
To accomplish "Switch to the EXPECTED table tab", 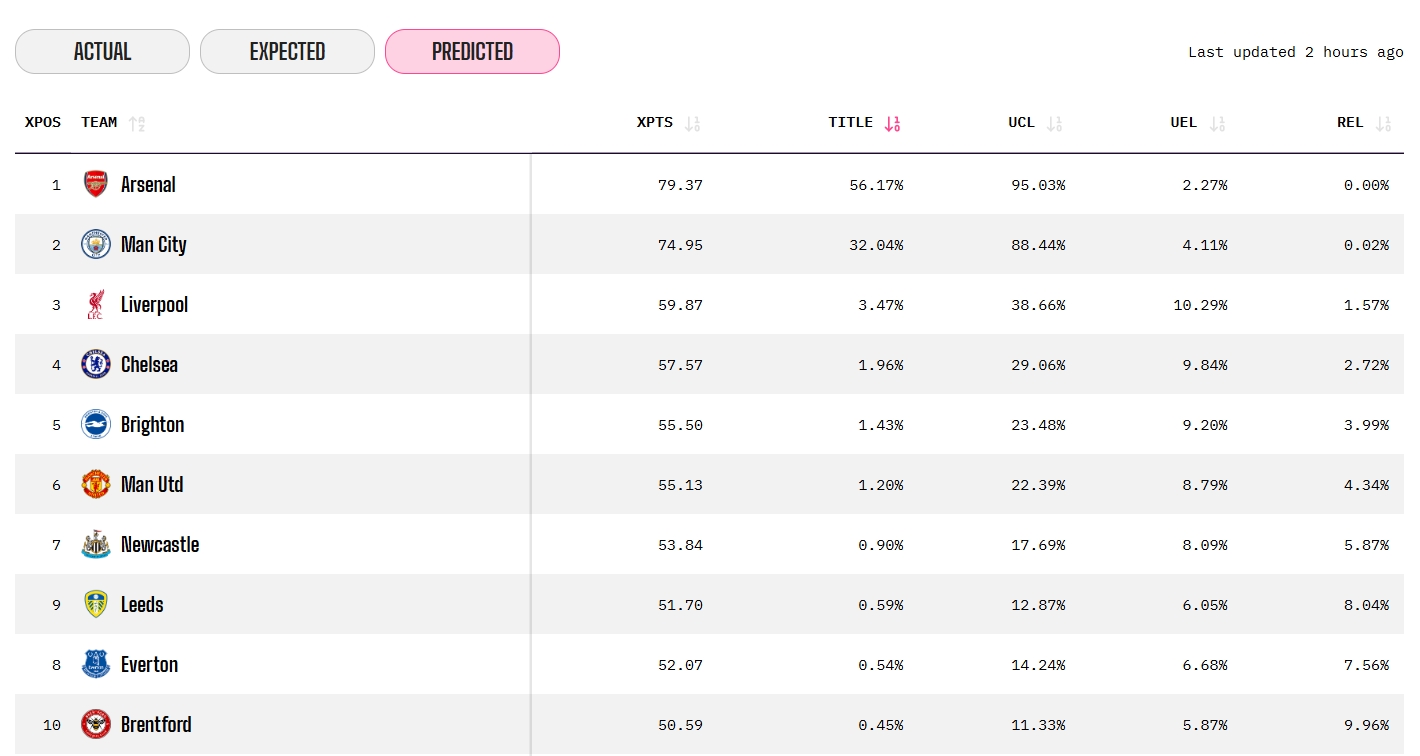I will tap(287, 51).
